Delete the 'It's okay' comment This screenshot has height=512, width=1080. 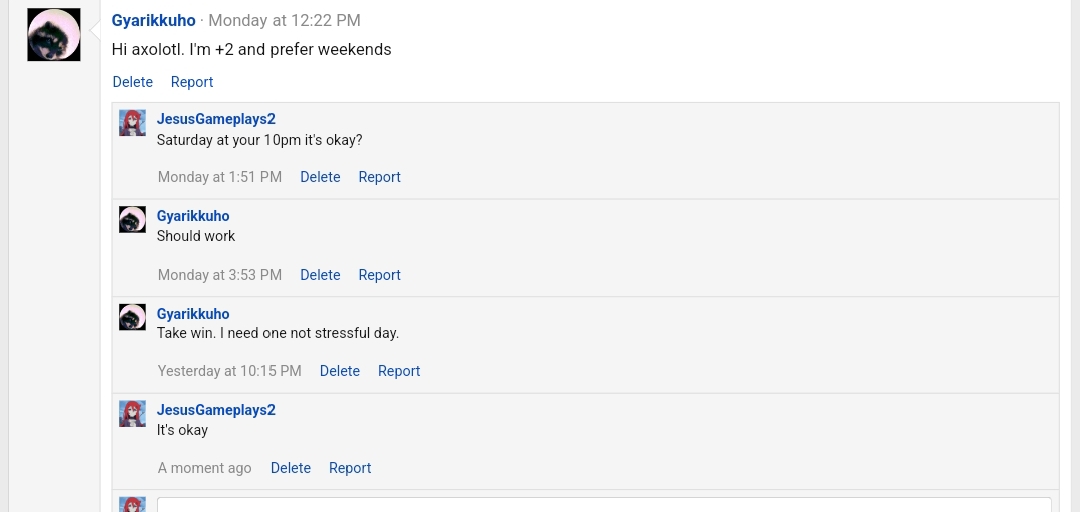click(291, 468)
